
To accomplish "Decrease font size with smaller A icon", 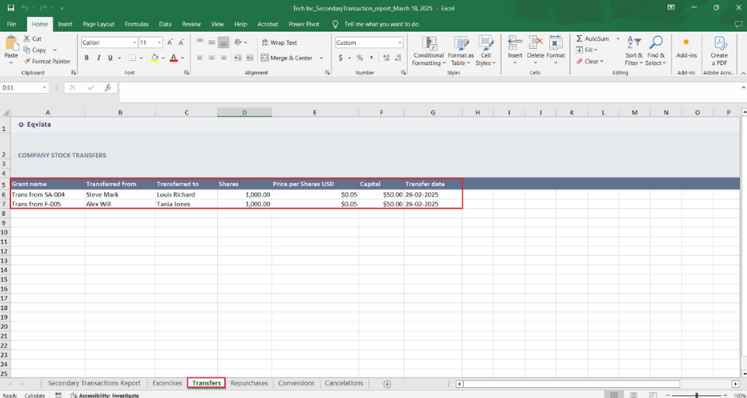I will 181,42.
